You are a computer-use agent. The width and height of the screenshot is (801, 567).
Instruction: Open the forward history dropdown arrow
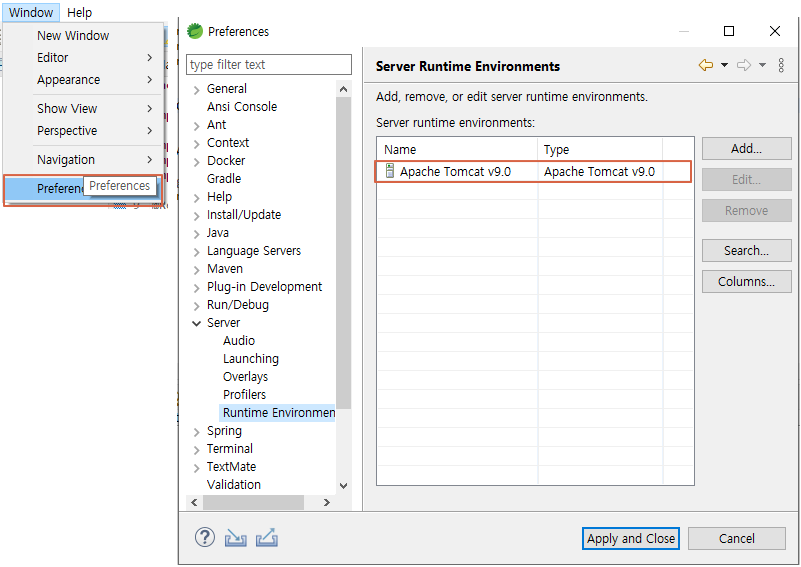pos(762,65)
